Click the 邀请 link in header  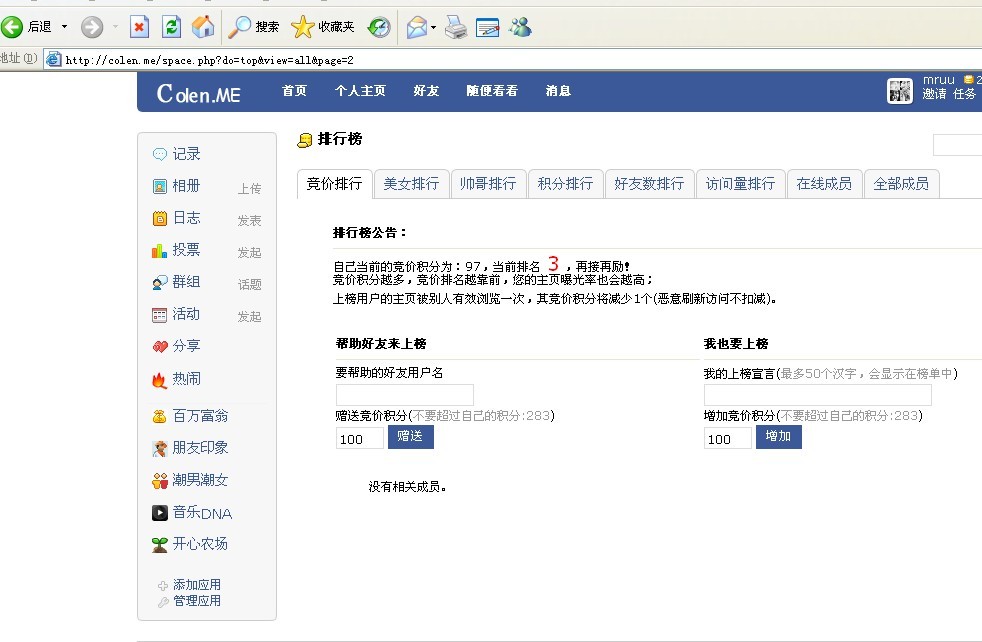[934, 94]
